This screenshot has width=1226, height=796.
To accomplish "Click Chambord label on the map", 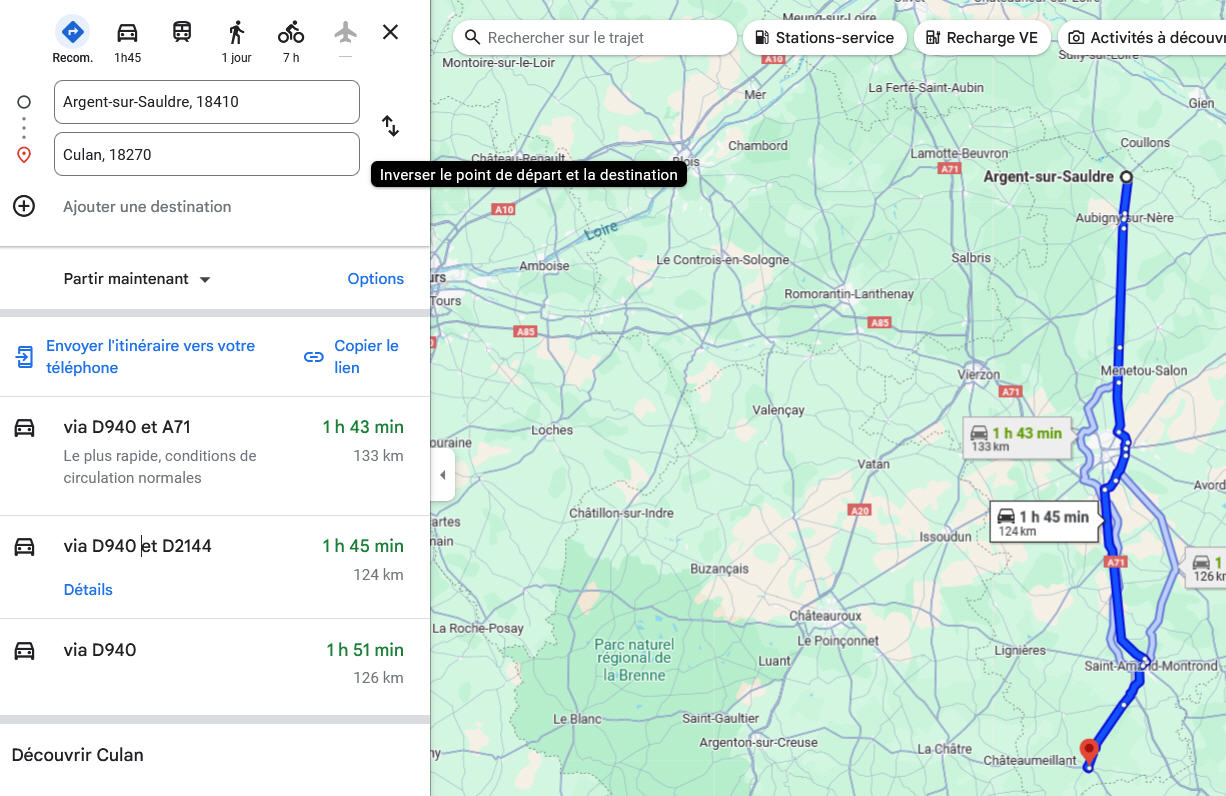I will point(758,145).
